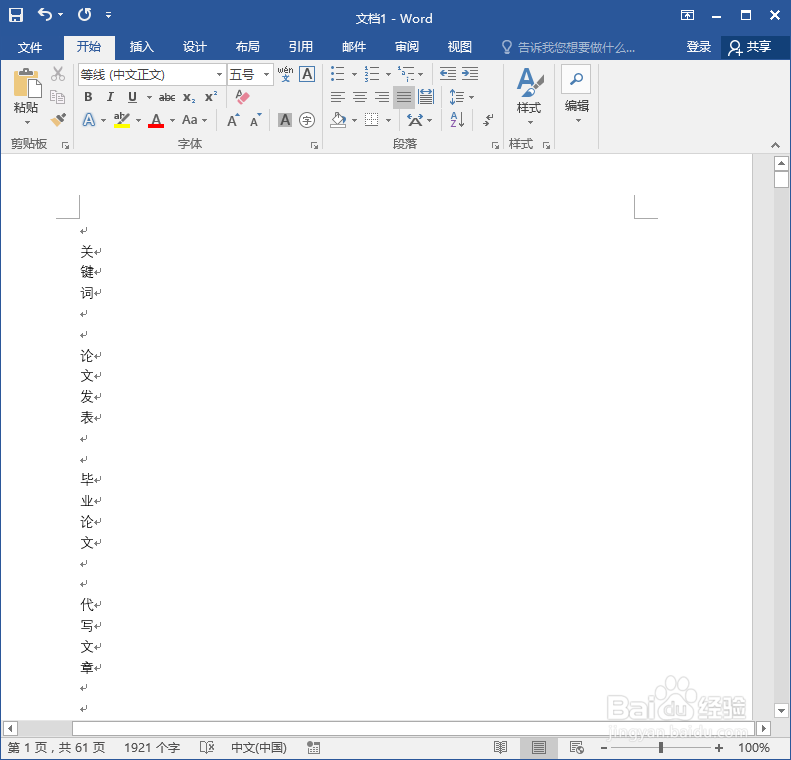Toggle justified alignment
The height and width of the screenshot is (760, 791).
click(404, 97)
